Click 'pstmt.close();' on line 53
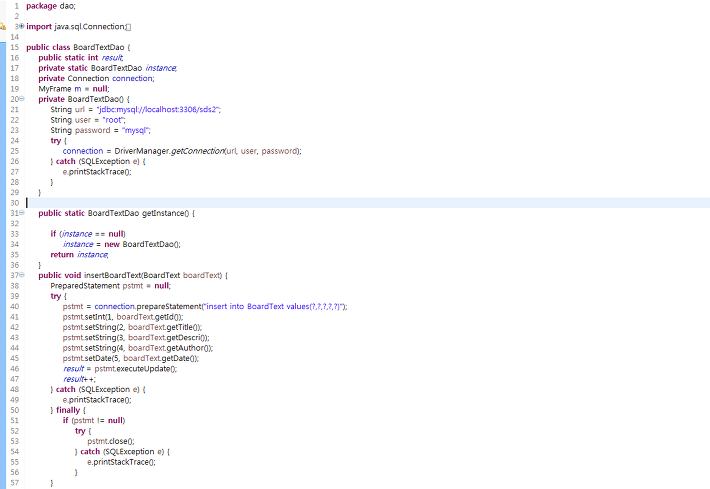 (111, 441)
